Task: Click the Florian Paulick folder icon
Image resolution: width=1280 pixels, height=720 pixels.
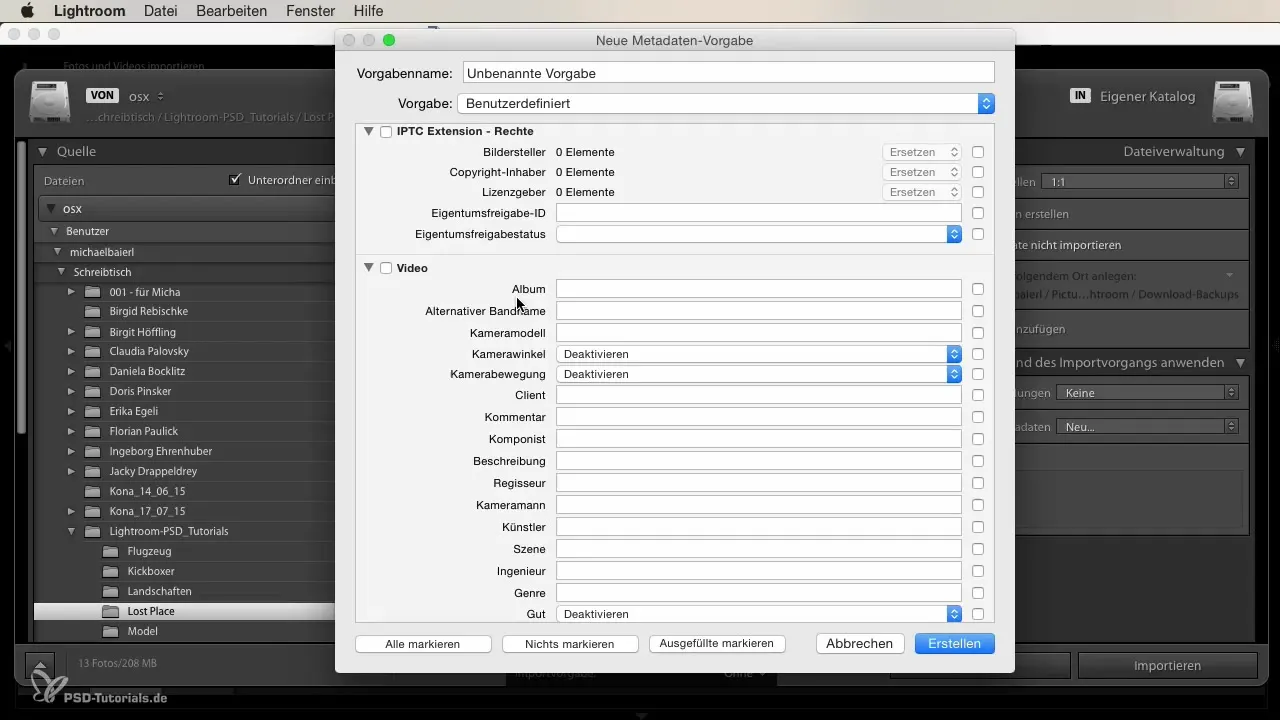Action: [x=93, y=431]
